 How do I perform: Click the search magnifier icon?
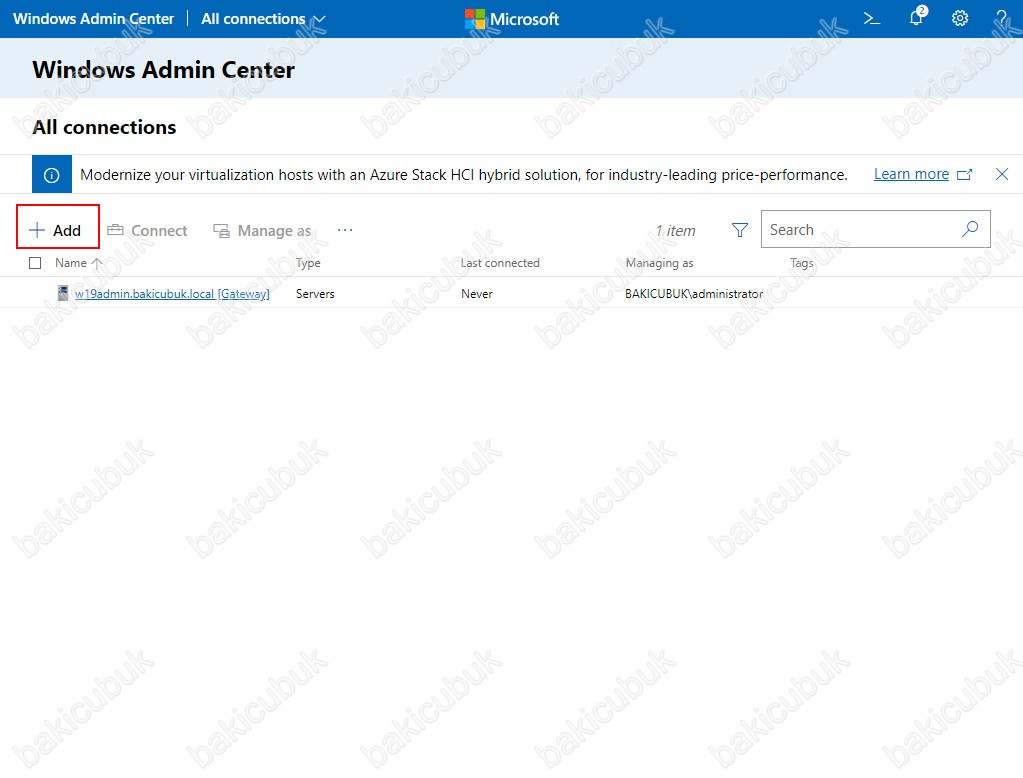(x=970, y=228)
